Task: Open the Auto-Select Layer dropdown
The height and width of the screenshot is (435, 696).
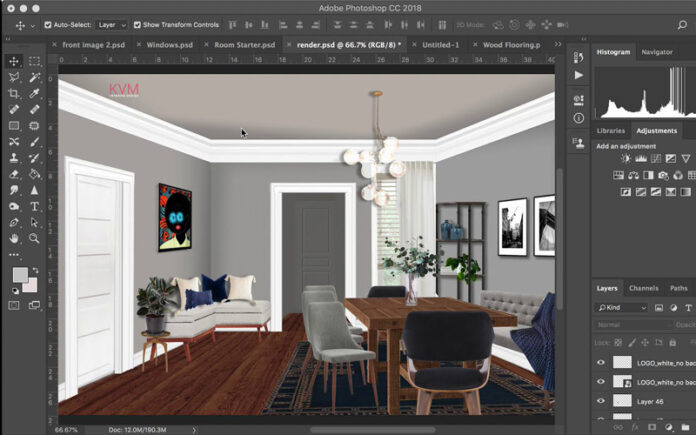Action: tap(111, 25)
